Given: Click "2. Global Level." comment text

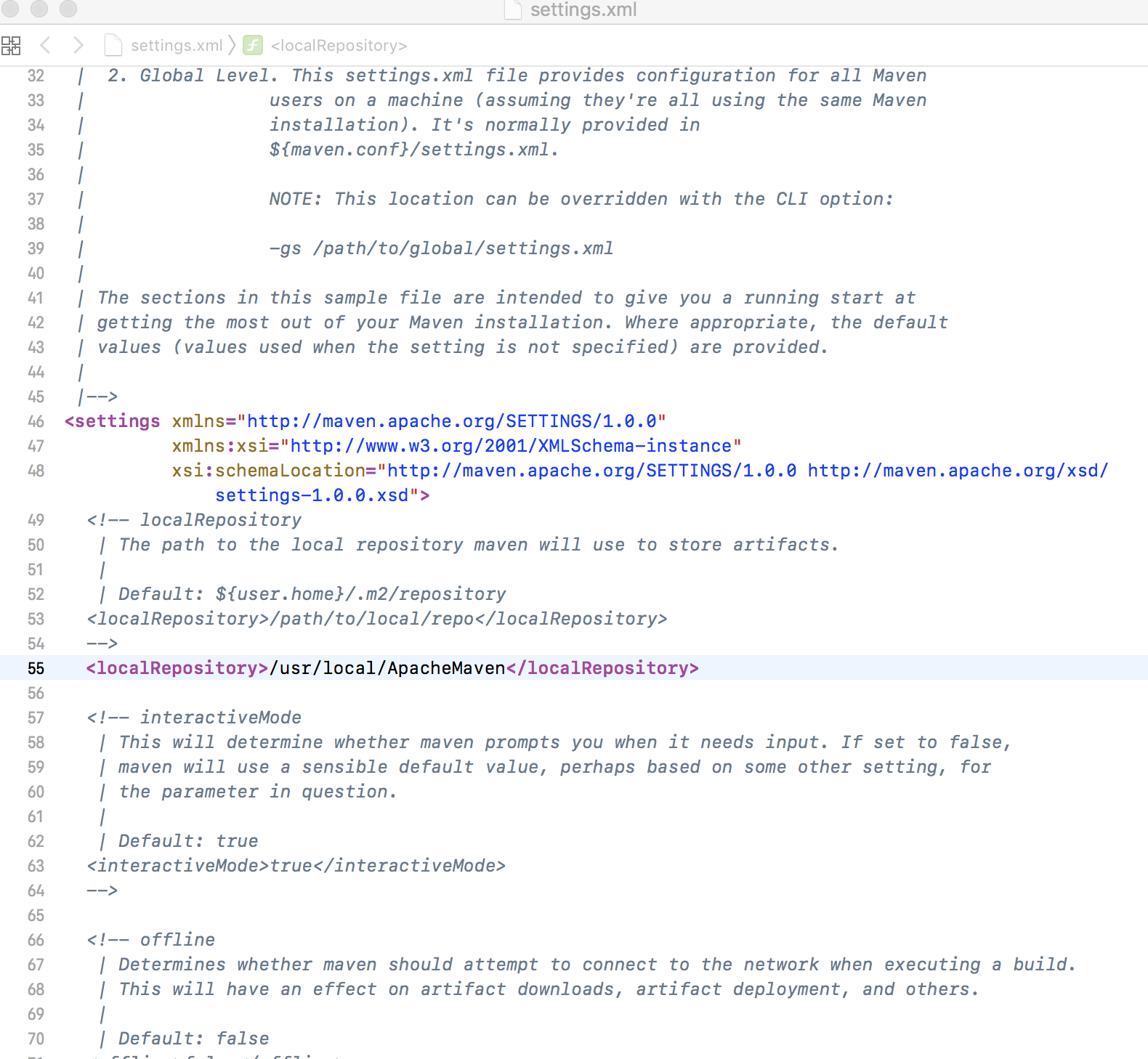Looking at the screenshot, I should pos(193,76).
